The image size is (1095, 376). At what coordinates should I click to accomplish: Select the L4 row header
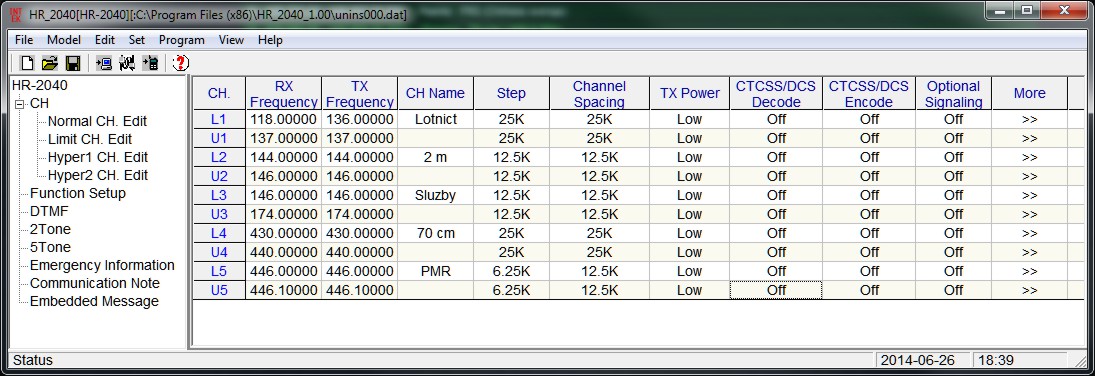219,233
